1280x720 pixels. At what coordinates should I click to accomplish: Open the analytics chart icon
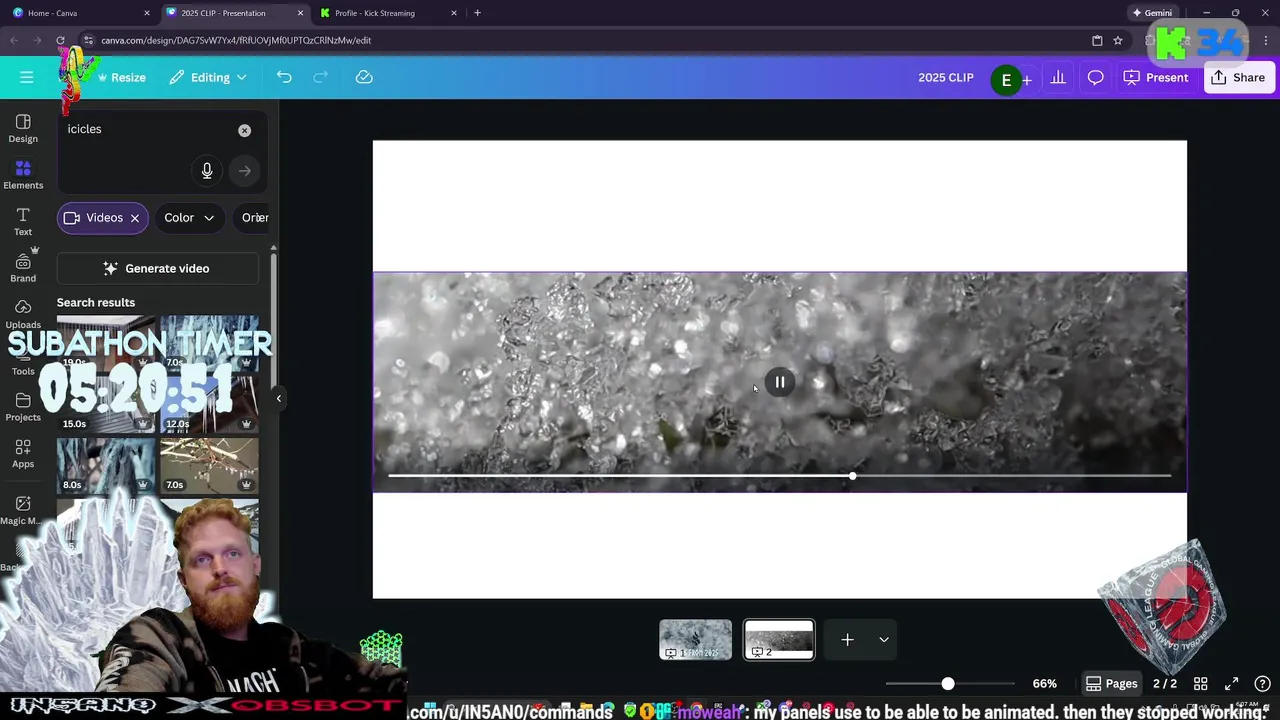coord(1058,77)
